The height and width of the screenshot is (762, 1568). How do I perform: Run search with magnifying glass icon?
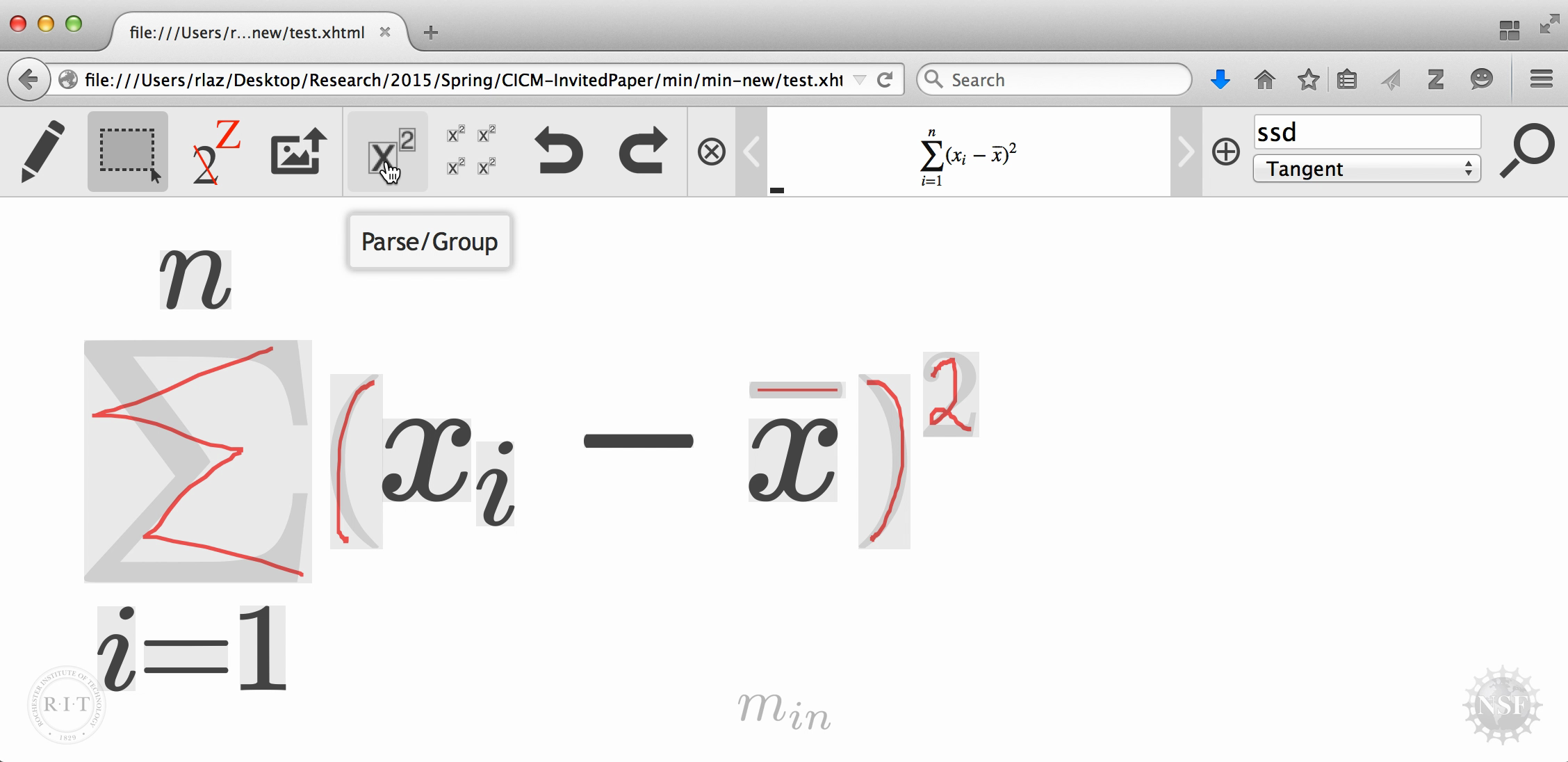pos(1526,150)
